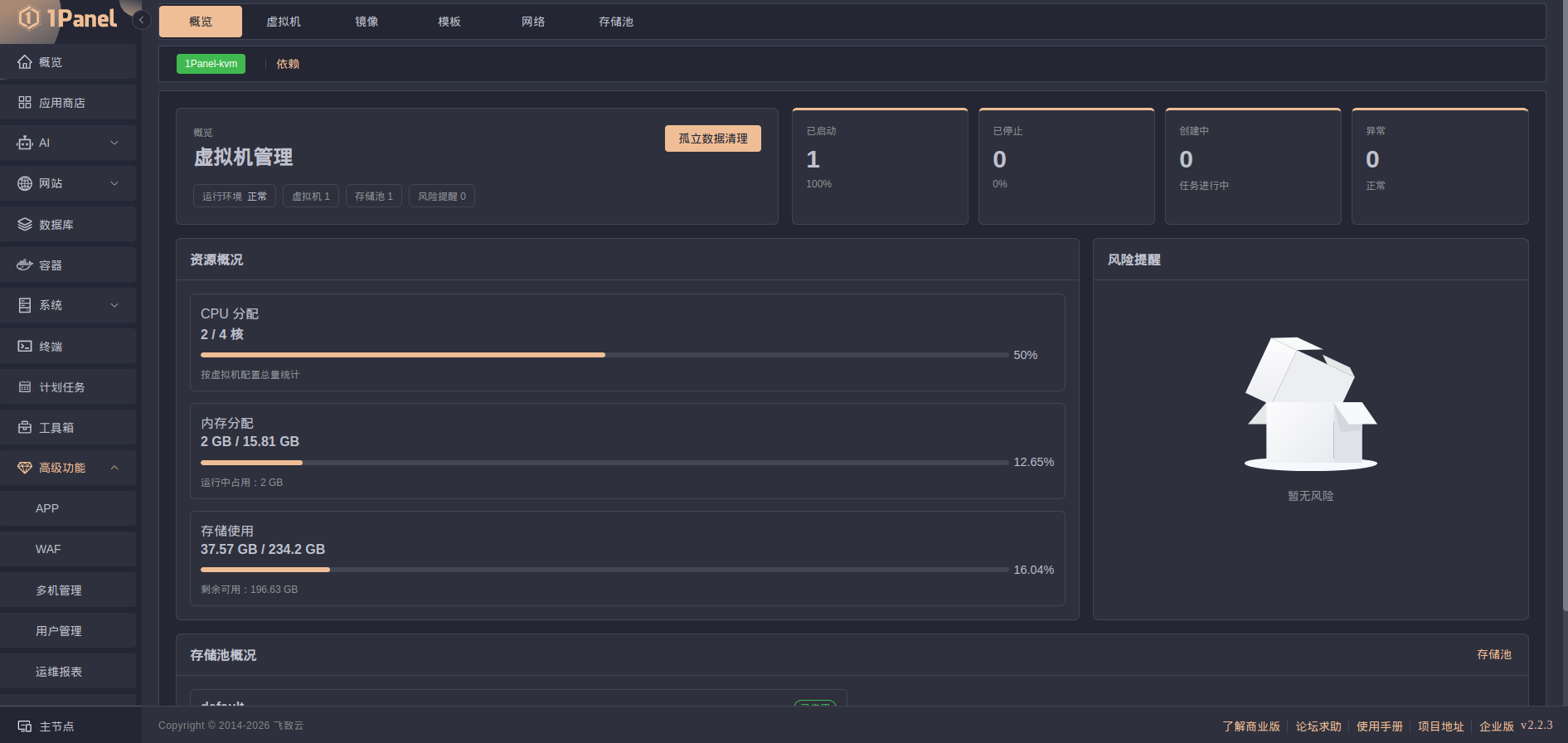Click the 主节点 node icon
Viewport: 1568px width, 743px height.
25,726
